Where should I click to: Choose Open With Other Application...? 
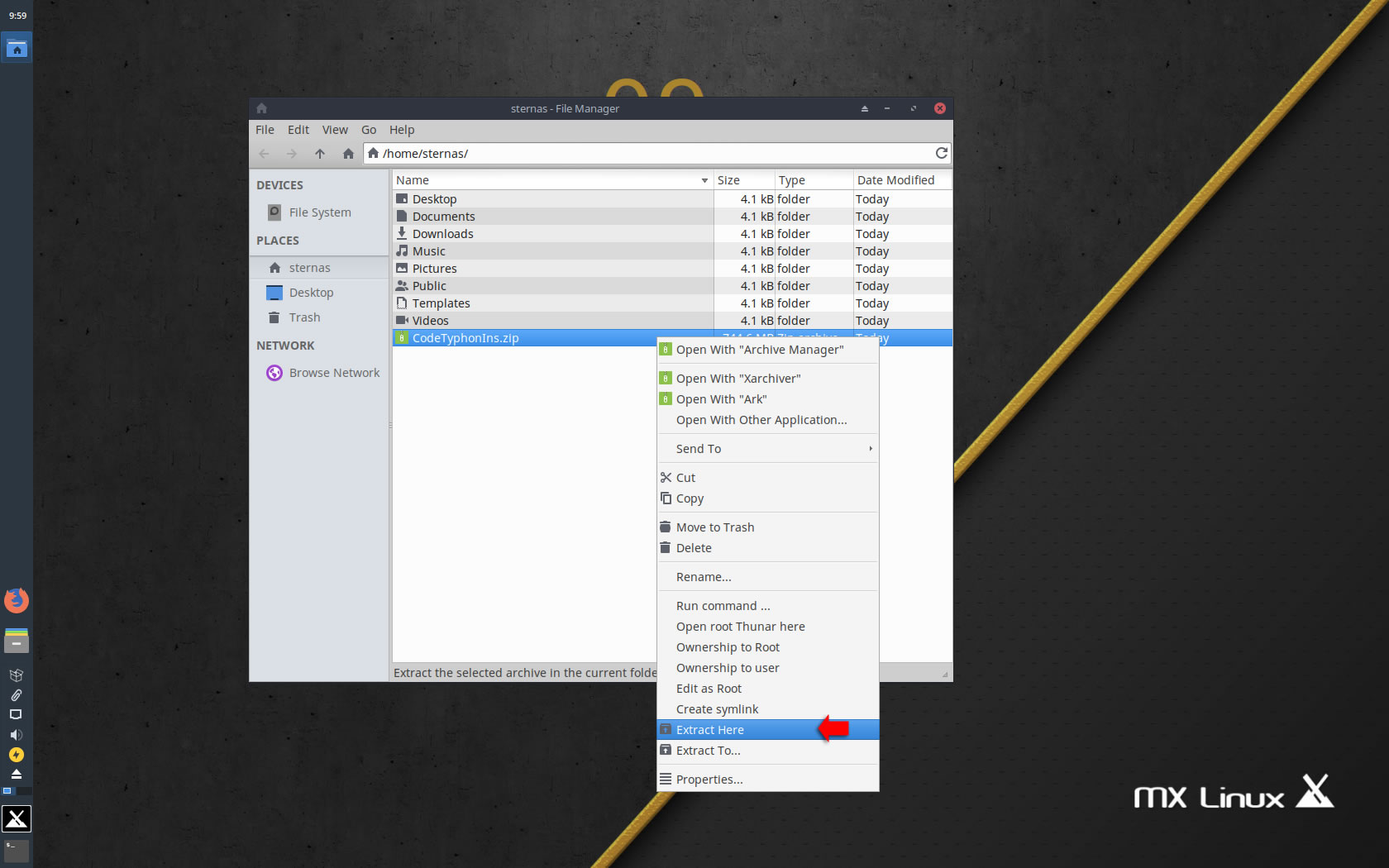point(767,420)
